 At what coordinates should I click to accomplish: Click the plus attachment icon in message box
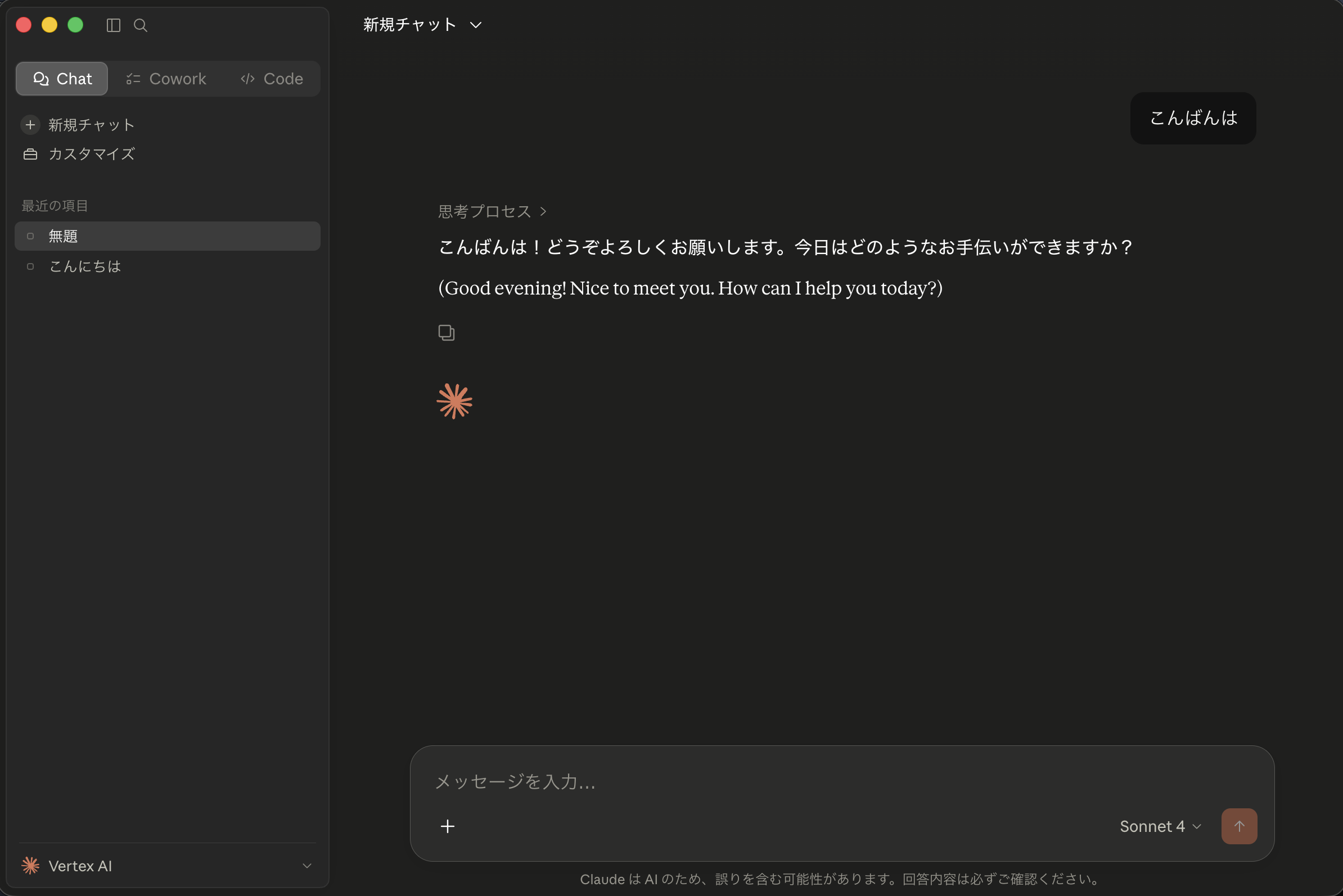pyautogui.click(x=448, y=826)
